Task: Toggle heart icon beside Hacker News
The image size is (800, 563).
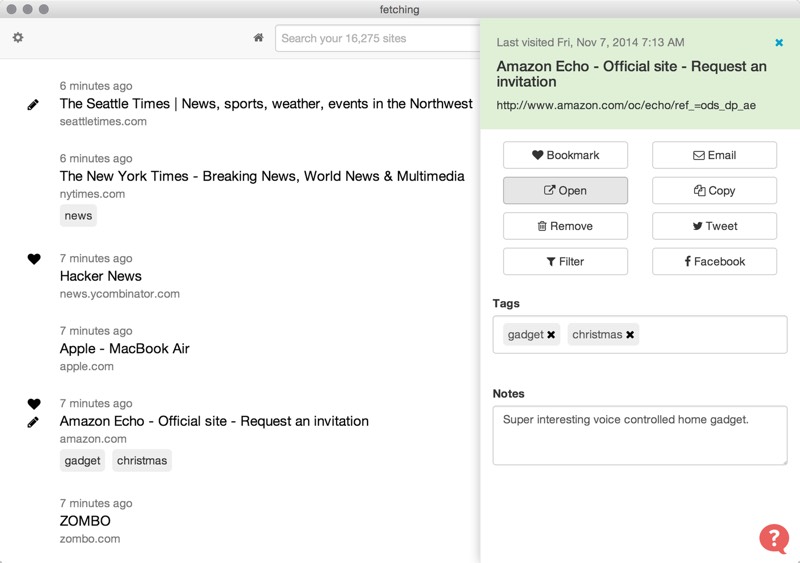Action: click(x=33, y=259)
